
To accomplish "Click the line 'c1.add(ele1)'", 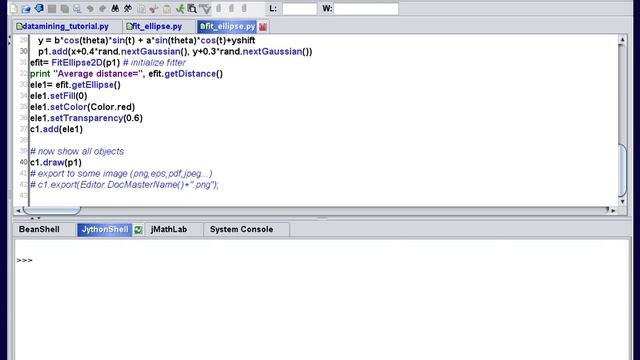I will click(x=56, y=129).
